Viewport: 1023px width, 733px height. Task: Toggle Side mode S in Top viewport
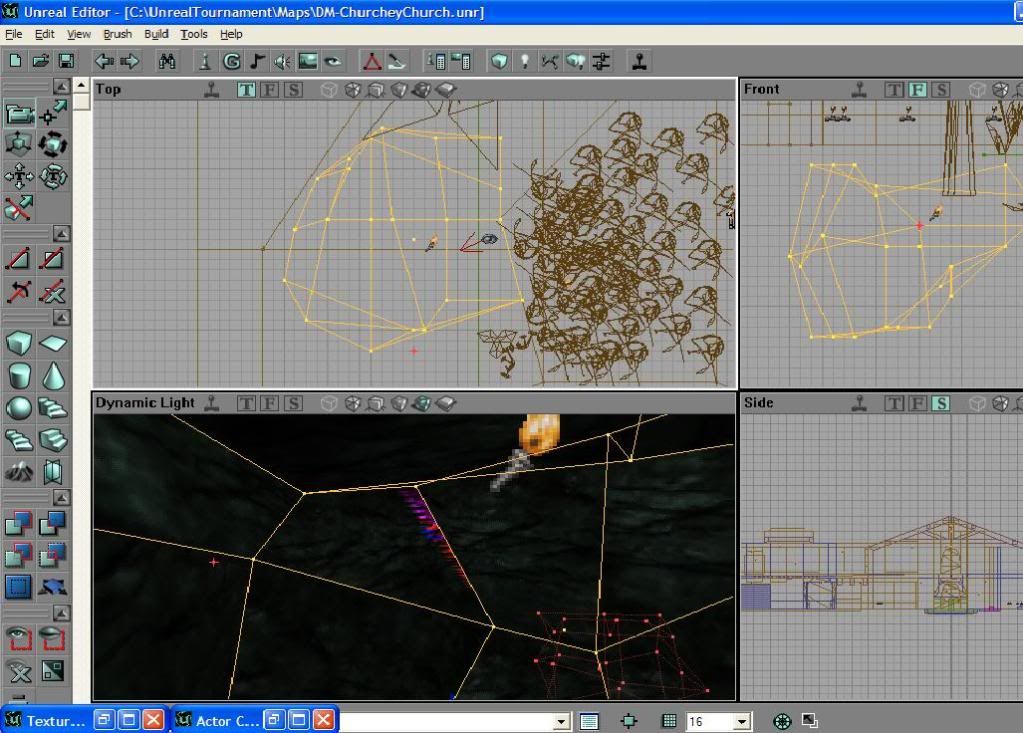tap(294, 89)
